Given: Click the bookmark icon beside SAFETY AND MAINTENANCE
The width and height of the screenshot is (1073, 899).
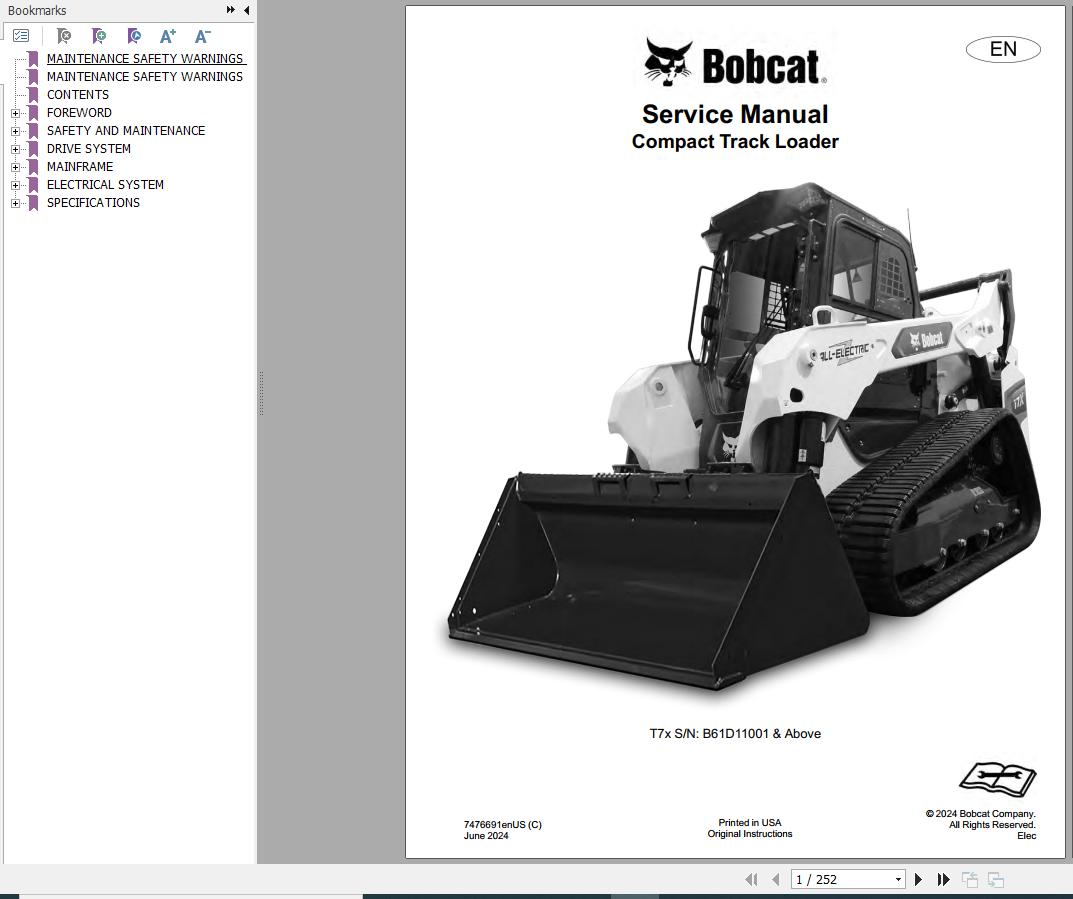Looking at the screenshot, I should pos(33,131).
